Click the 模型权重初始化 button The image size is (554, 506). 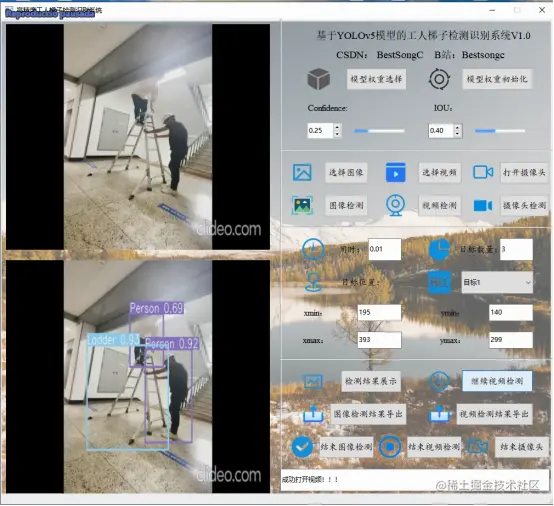(497, 79)
